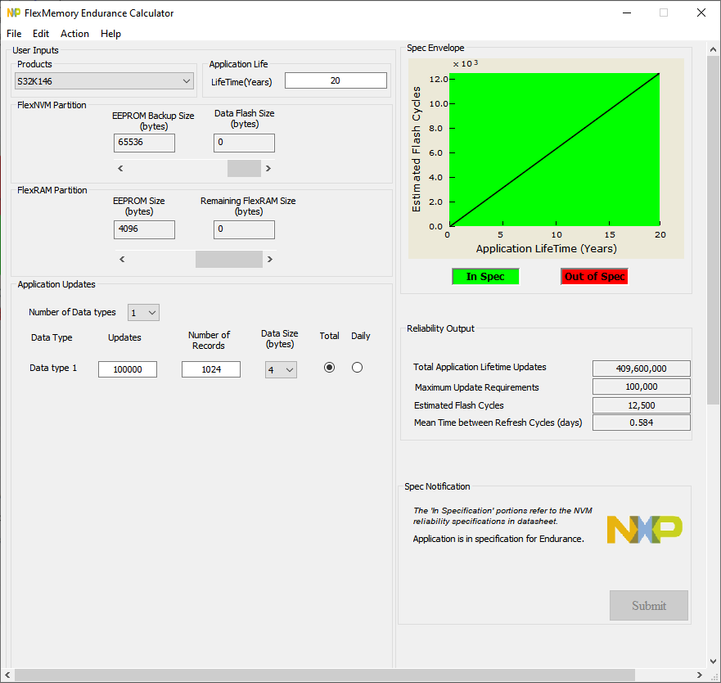The width and height of the screenshot is (721, 683).
Task: Click FlexRAM Partition slider right arrow
Action: [270, 259]
